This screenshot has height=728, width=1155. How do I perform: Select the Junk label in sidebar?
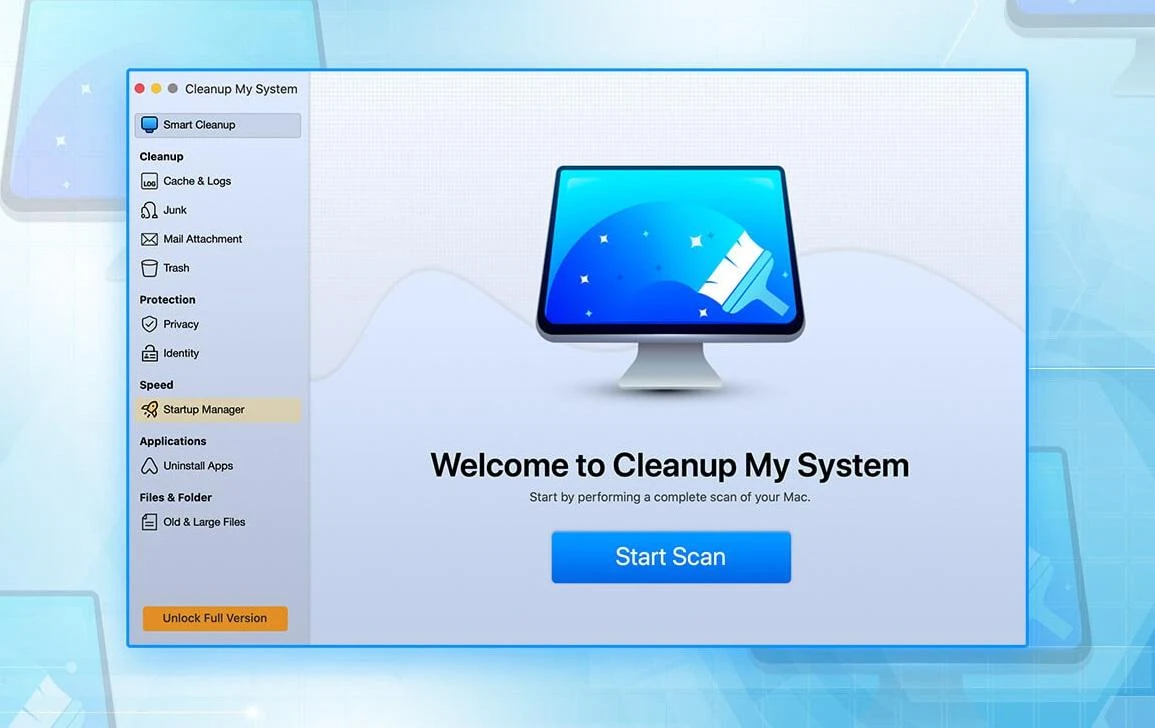[175, 210]
